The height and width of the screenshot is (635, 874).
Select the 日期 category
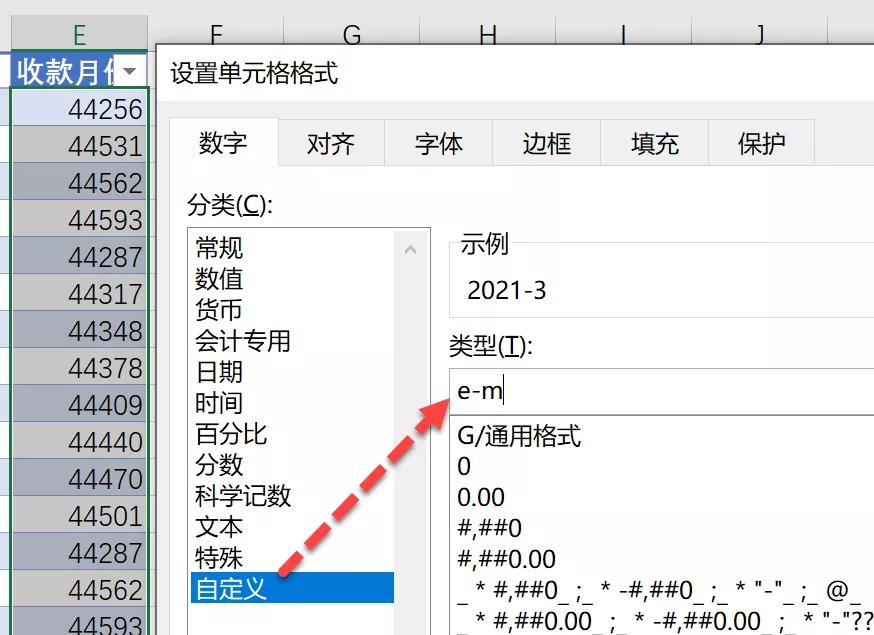219,372
